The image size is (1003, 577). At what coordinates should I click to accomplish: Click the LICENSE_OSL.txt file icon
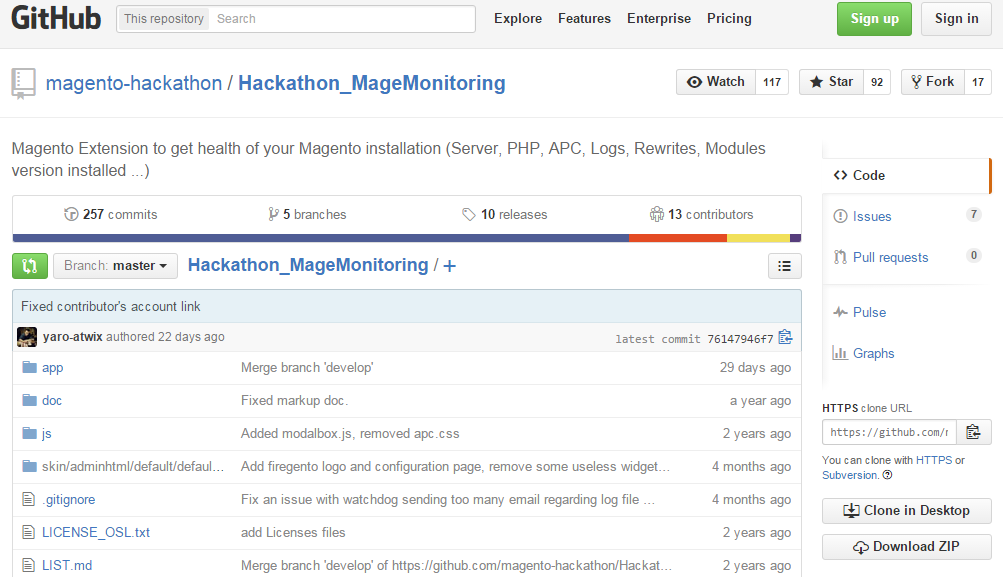pos(29,532)
